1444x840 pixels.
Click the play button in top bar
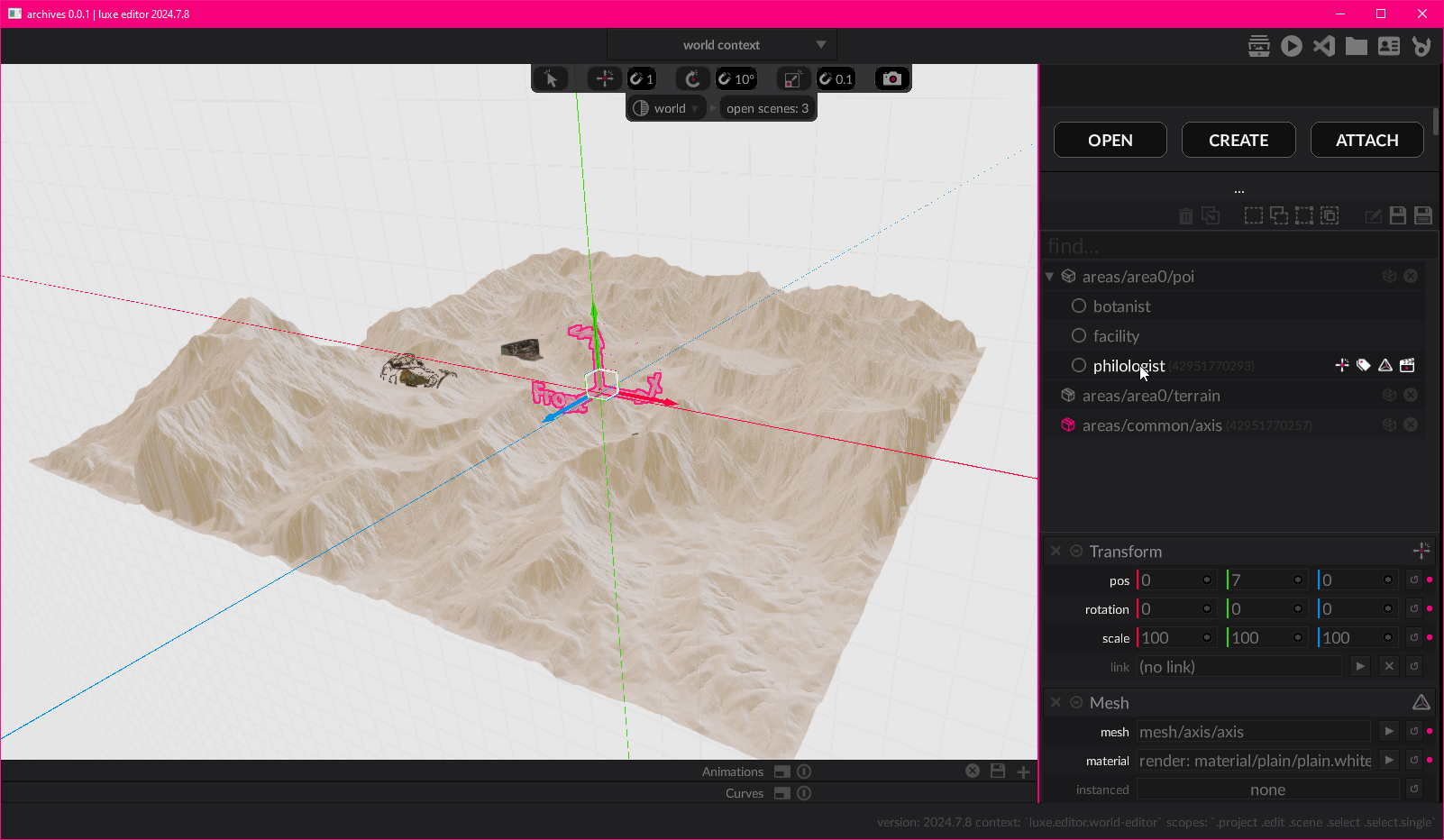pos(1291,46)
